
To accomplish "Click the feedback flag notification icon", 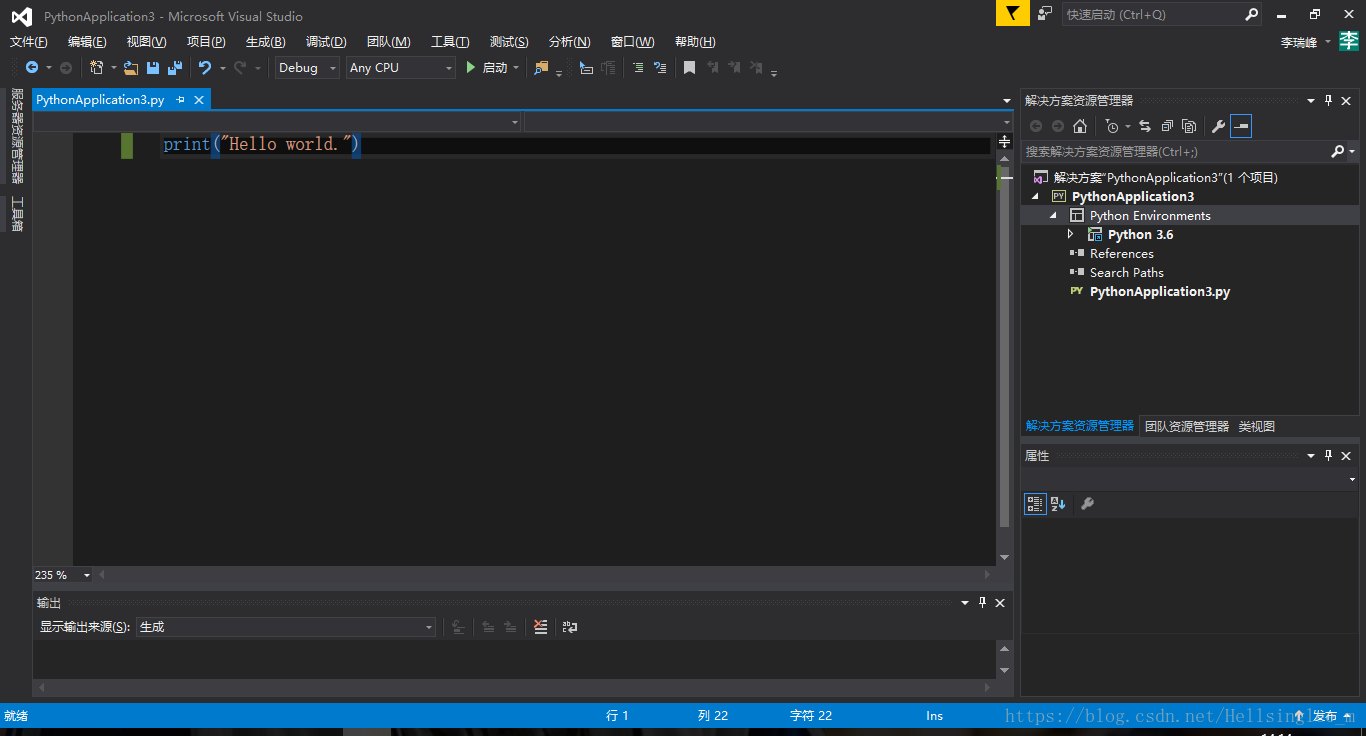I will click(1013, 13).
